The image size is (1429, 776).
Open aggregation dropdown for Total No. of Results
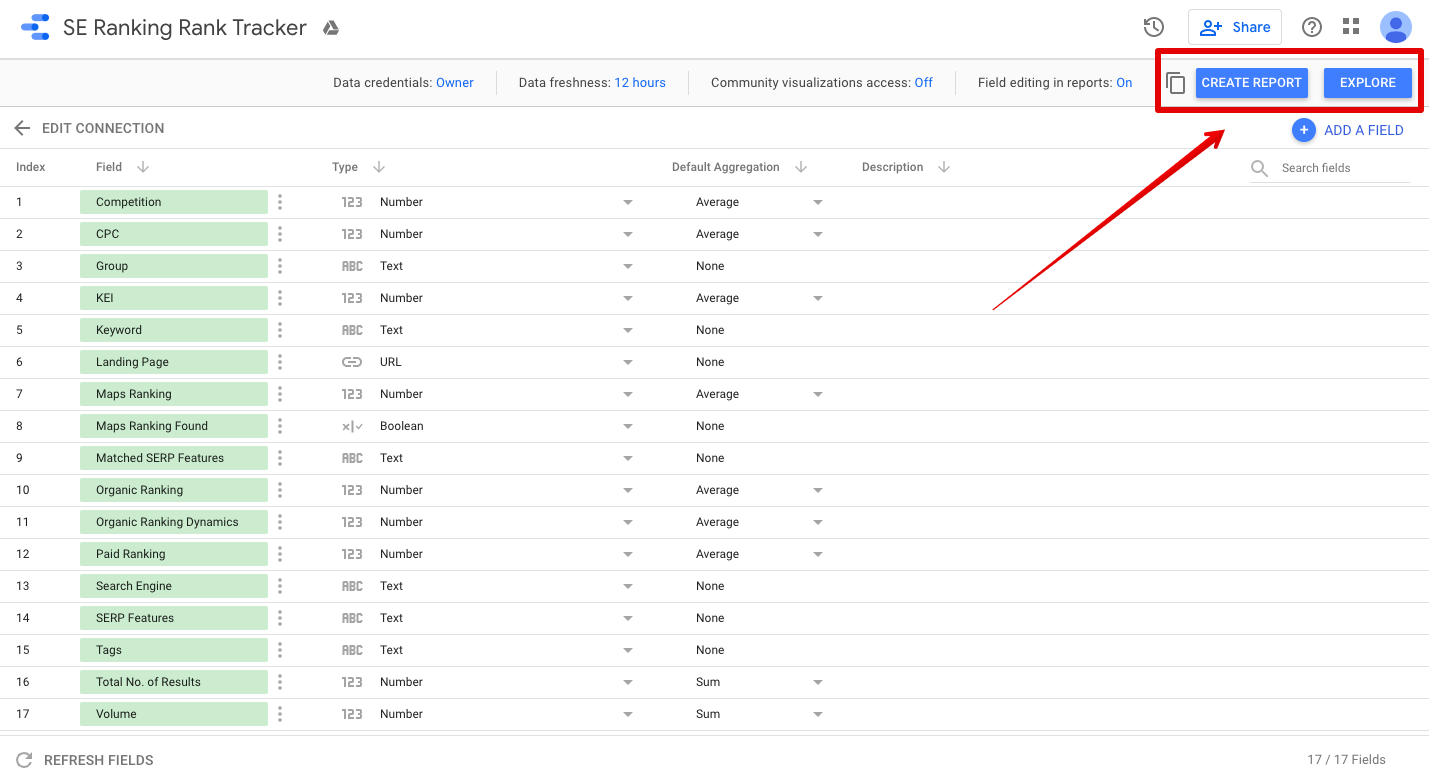pos(818,682)
